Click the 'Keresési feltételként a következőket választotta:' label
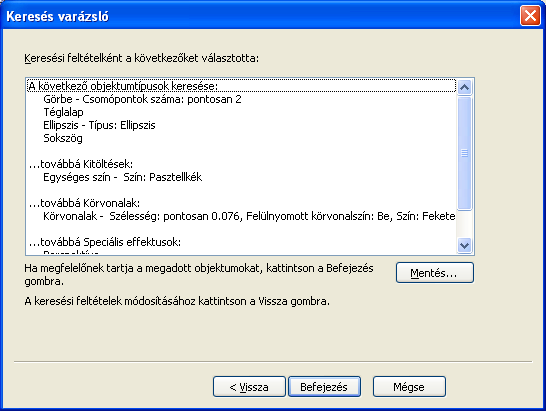The image size is (546, 411). 141,58
